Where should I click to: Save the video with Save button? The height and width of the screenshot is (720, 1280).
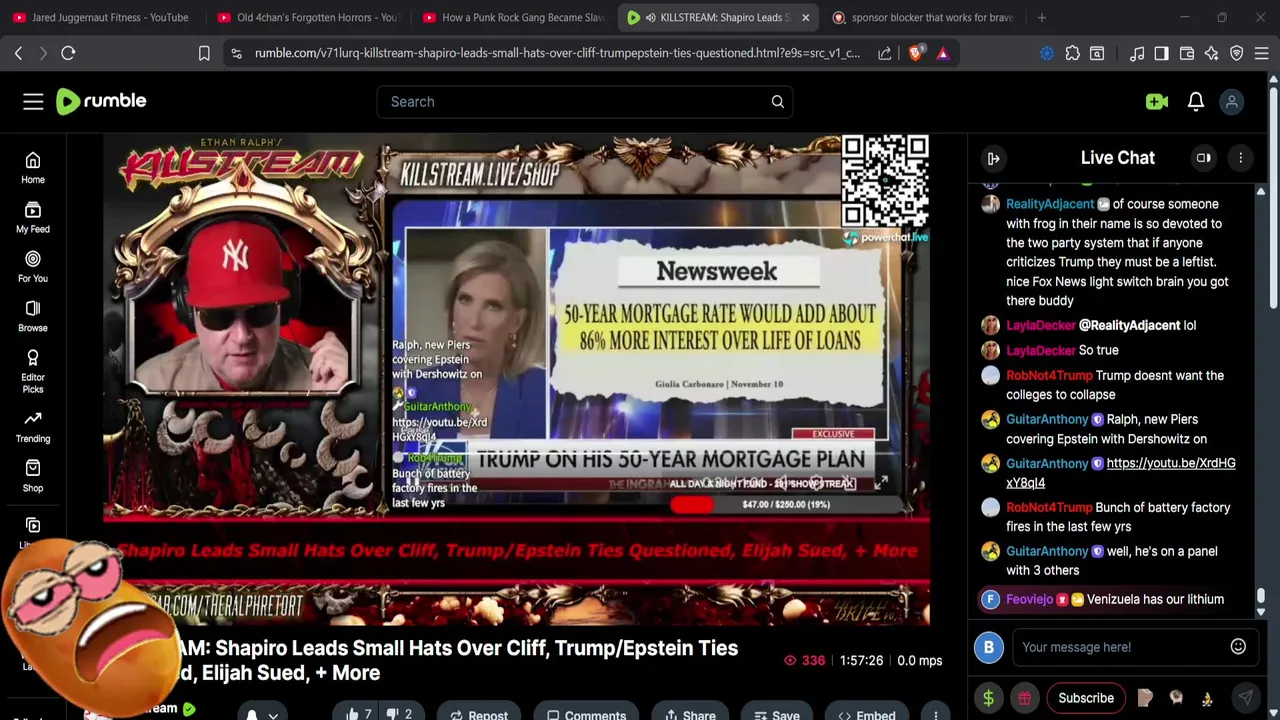click(776, 714)
